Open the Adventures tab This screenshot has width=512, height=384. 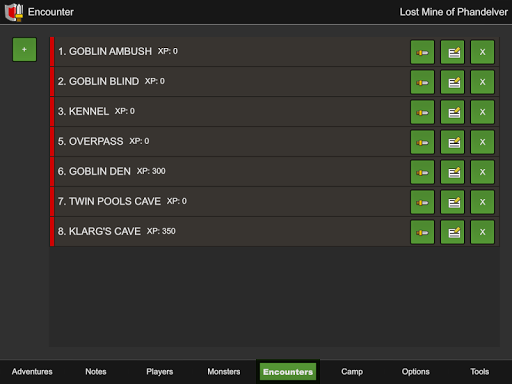pos(32,372)
